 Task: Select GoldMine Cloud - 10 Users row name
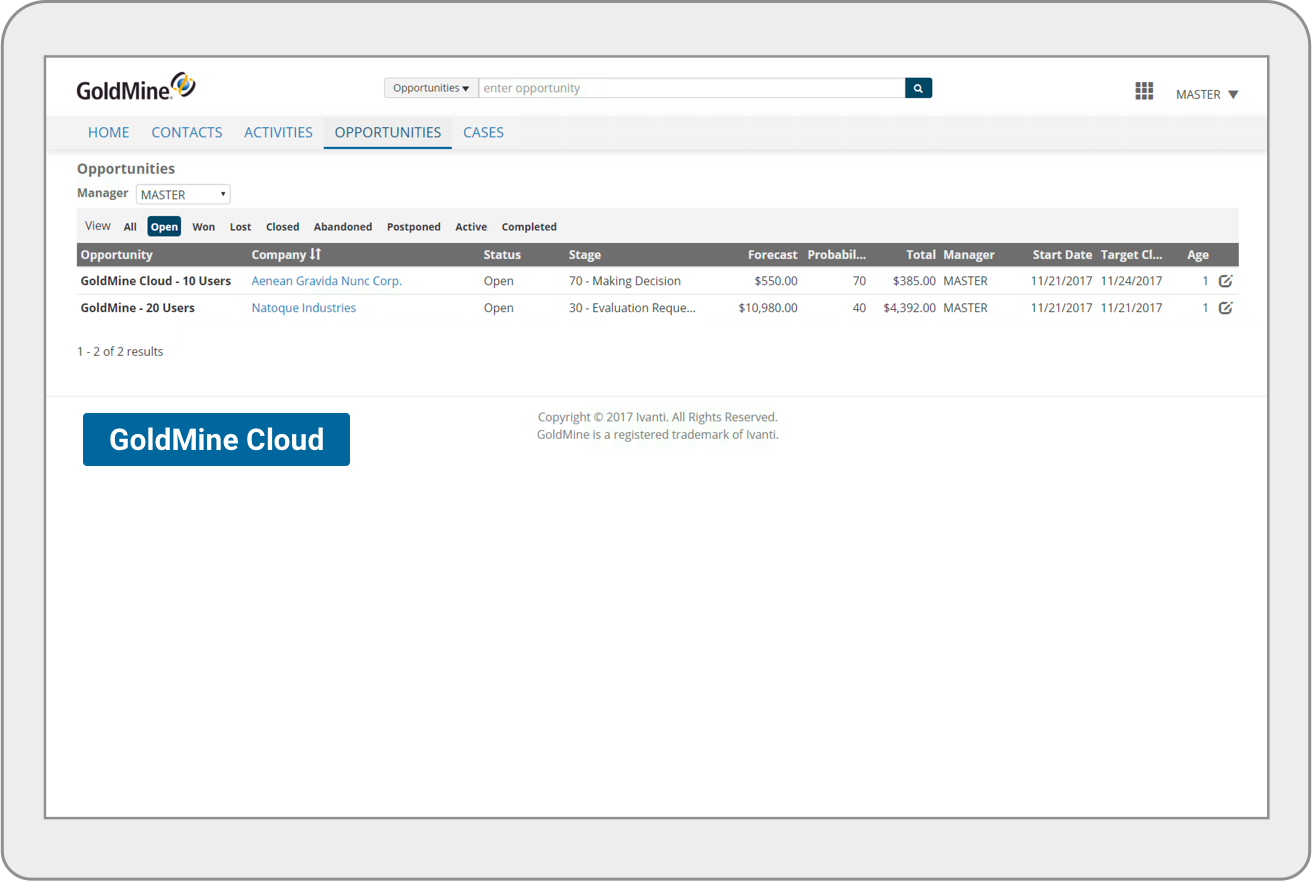156,281
